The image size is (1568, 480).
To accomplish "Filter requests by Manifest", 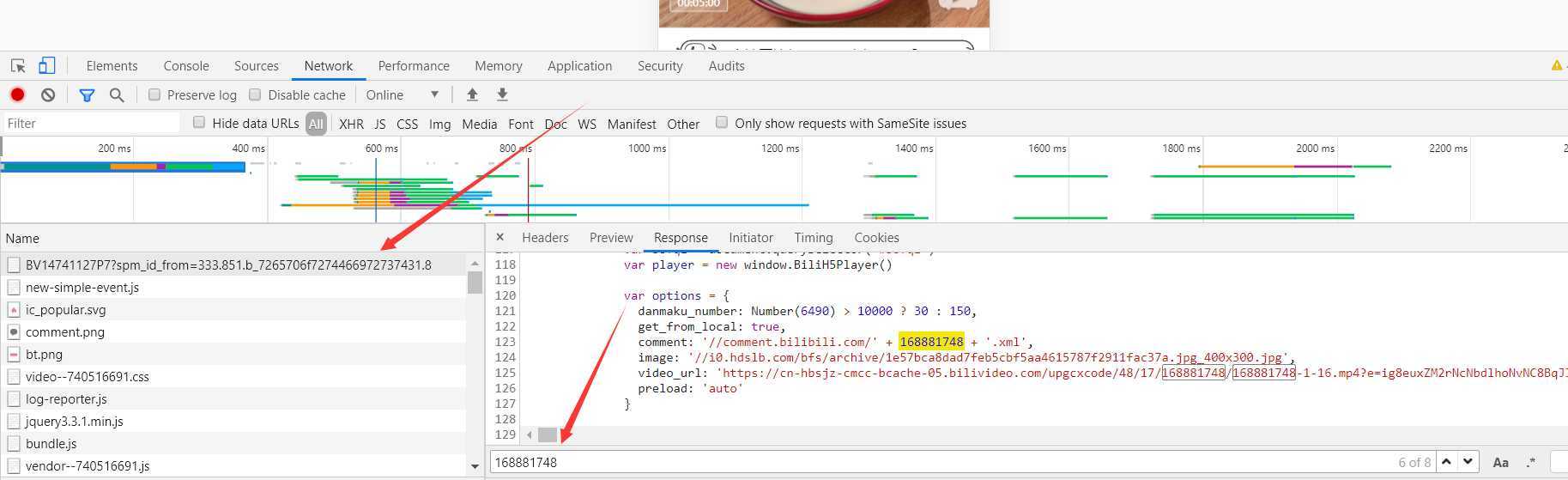I will (x=632, y=124).
